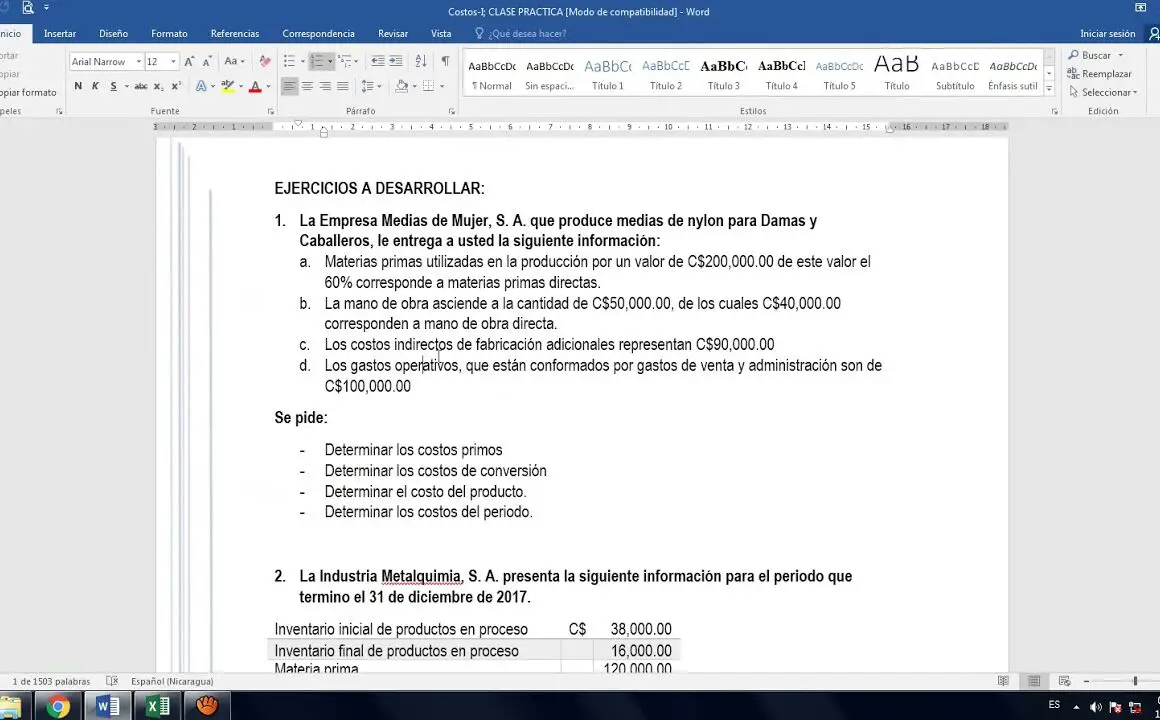
Task: Apply shading with the paint bucket icon
Action: coord(402,87)
